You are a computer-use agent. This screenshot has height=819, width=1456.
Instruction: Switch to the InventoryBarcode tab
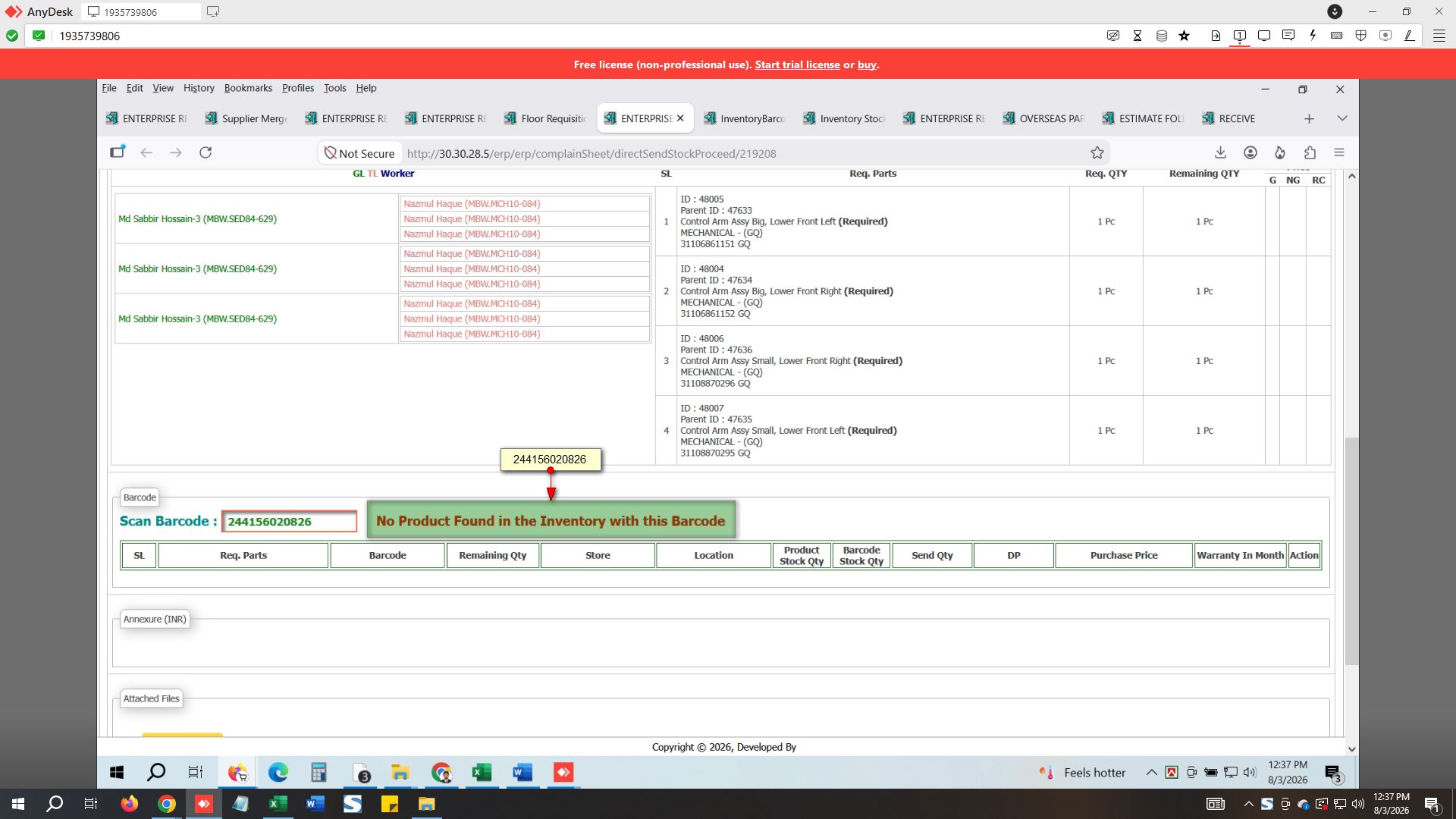(745, 118)
